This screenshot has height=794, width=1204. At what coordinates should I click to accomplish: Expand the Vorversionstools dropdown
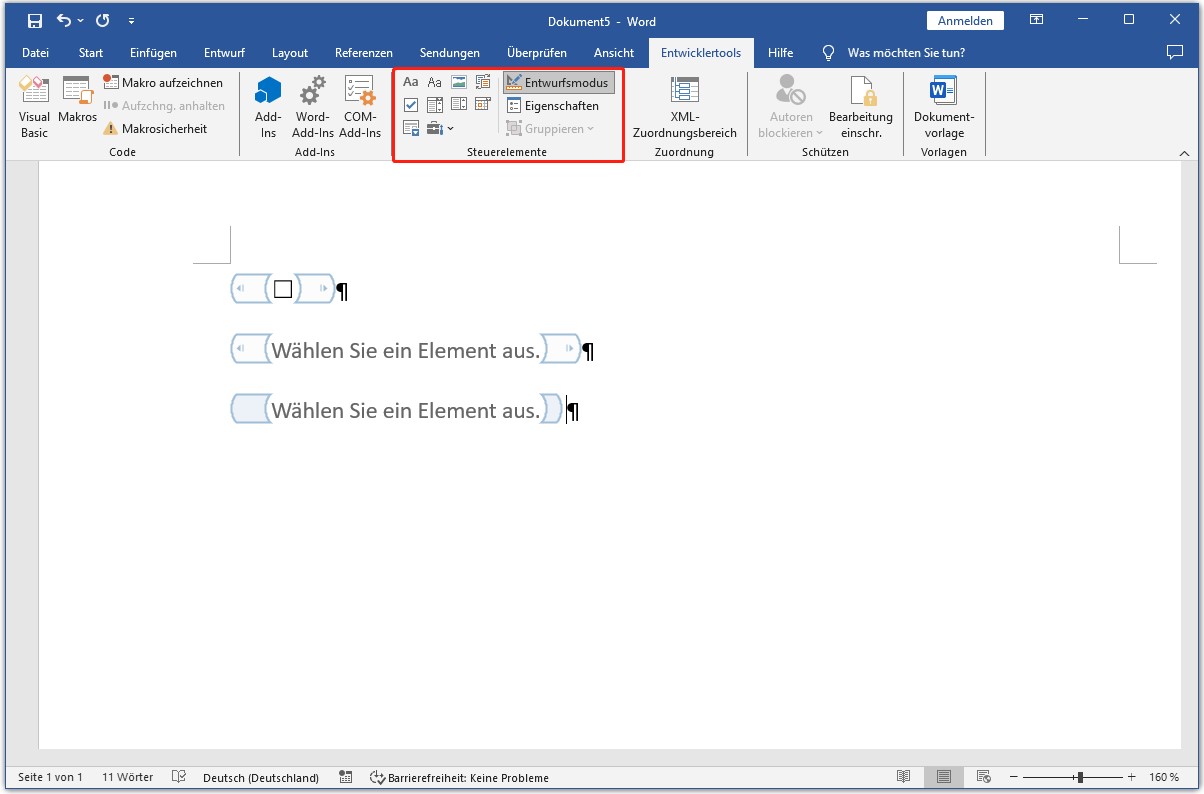[452, 128]
